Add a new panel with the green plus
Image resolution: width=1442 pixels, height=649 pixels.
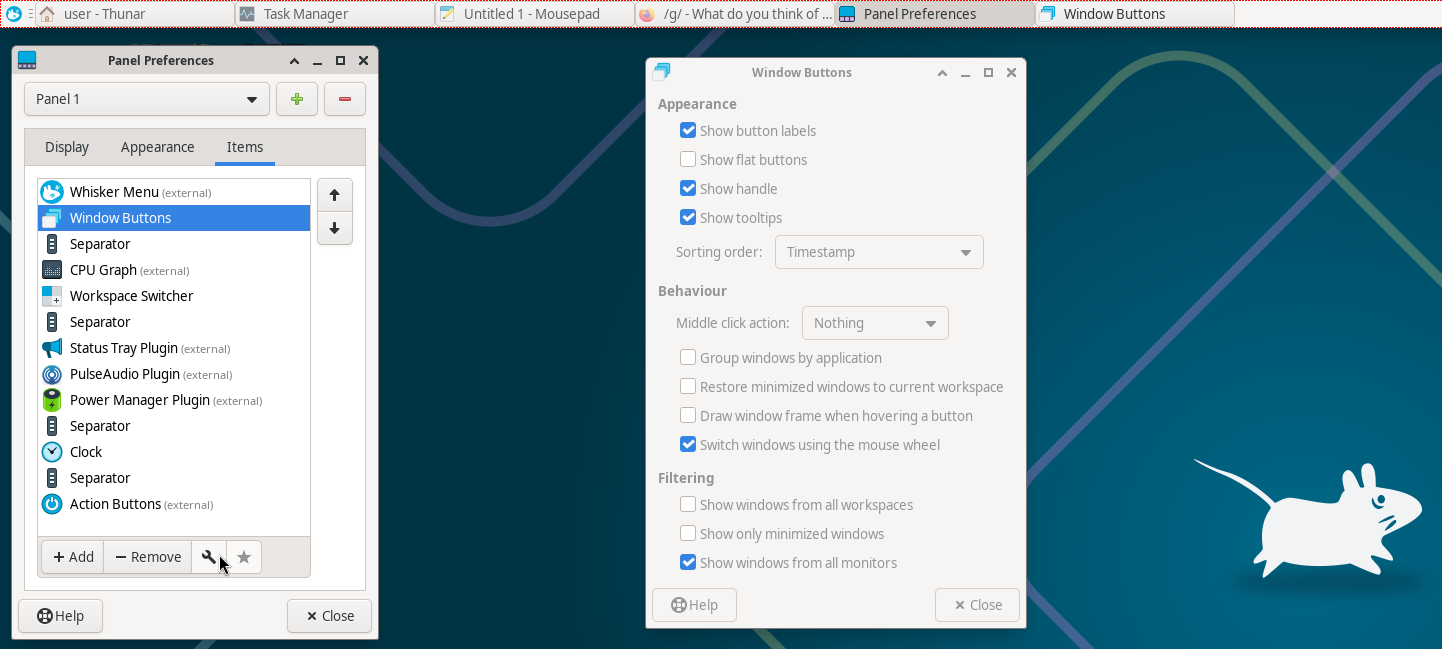click(297, 99)
